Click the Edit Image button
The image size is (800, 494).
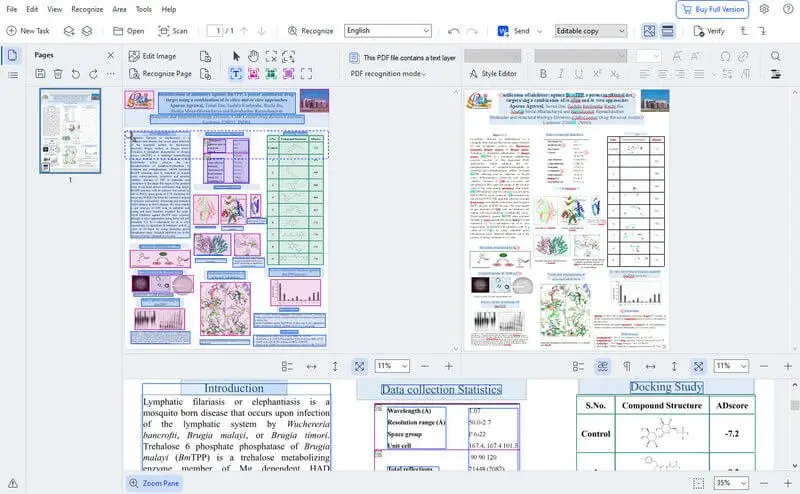coord(153,56)
